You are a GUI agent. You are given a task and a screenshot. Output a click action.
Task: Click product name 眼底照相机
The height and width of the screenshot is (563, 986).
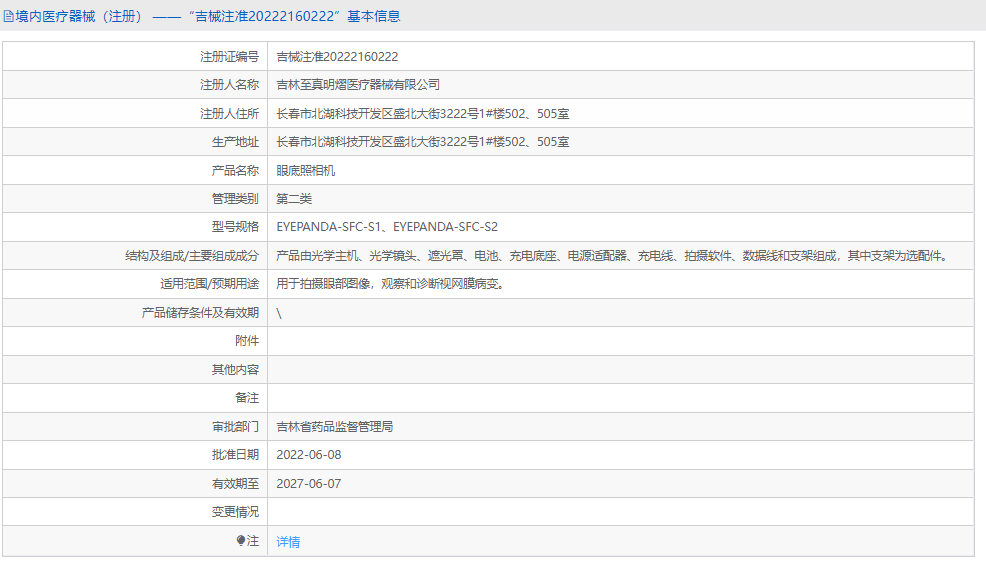[306, 170]
